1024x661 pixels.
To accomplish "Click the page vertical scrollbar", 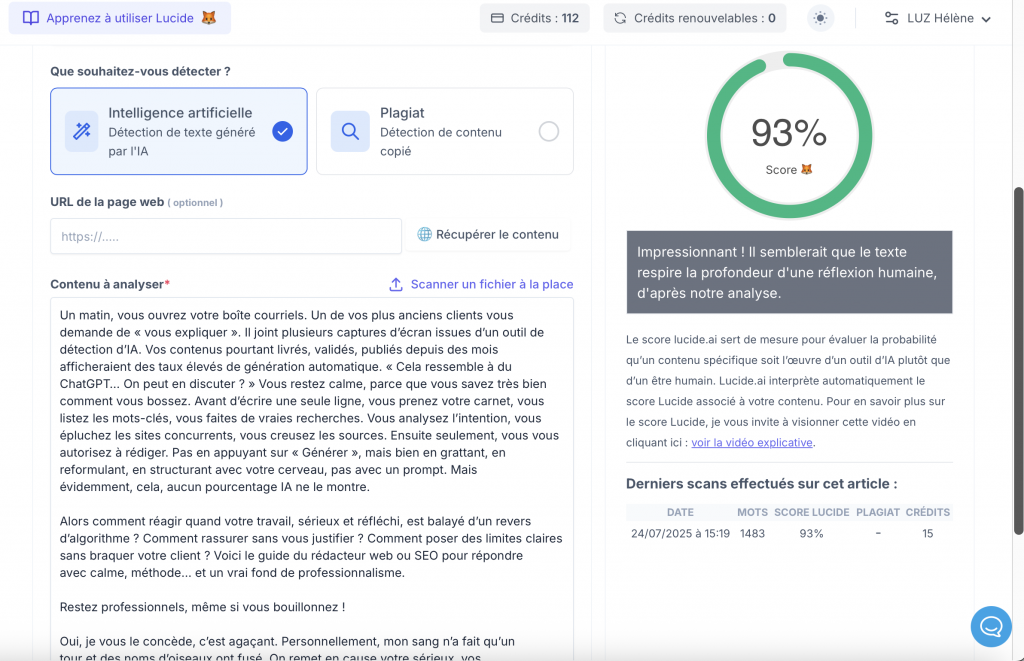I will click(1018, 361).
